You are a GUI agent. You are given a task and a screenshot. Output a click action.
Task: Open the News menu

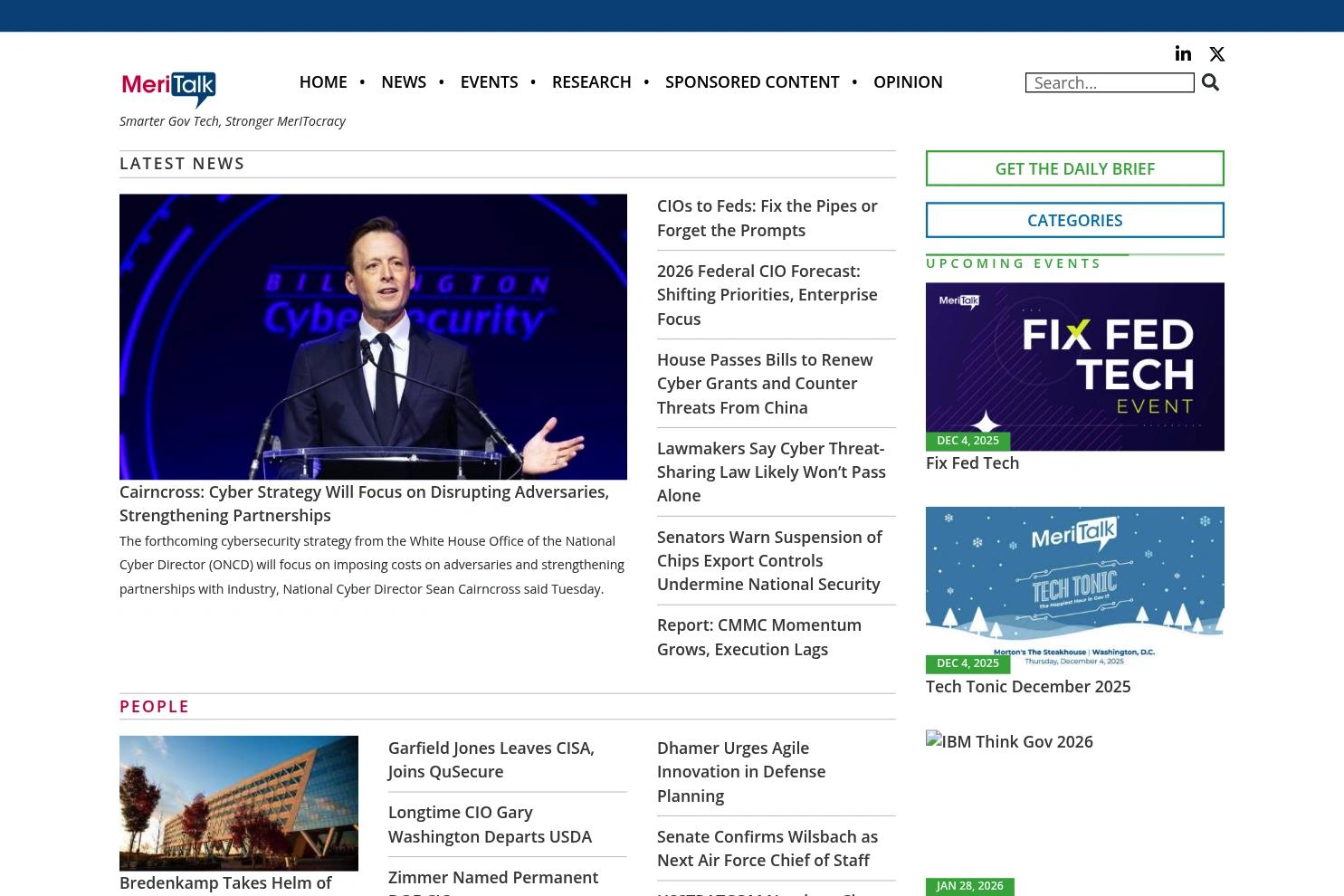404,81
